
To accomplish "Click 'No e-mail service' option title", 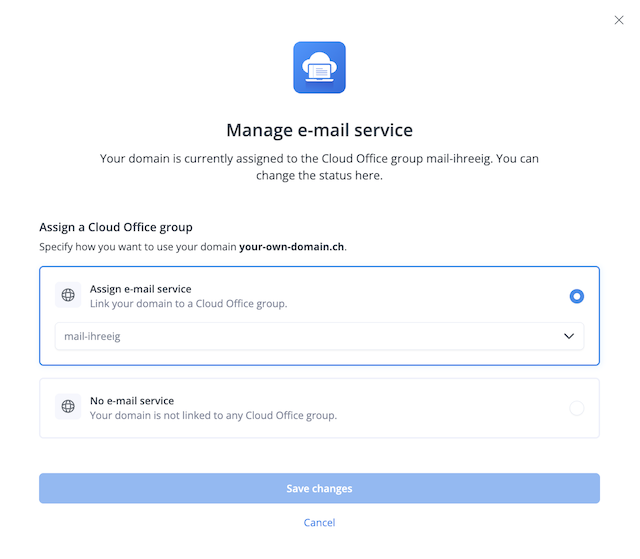I will [x=132, y=401].
